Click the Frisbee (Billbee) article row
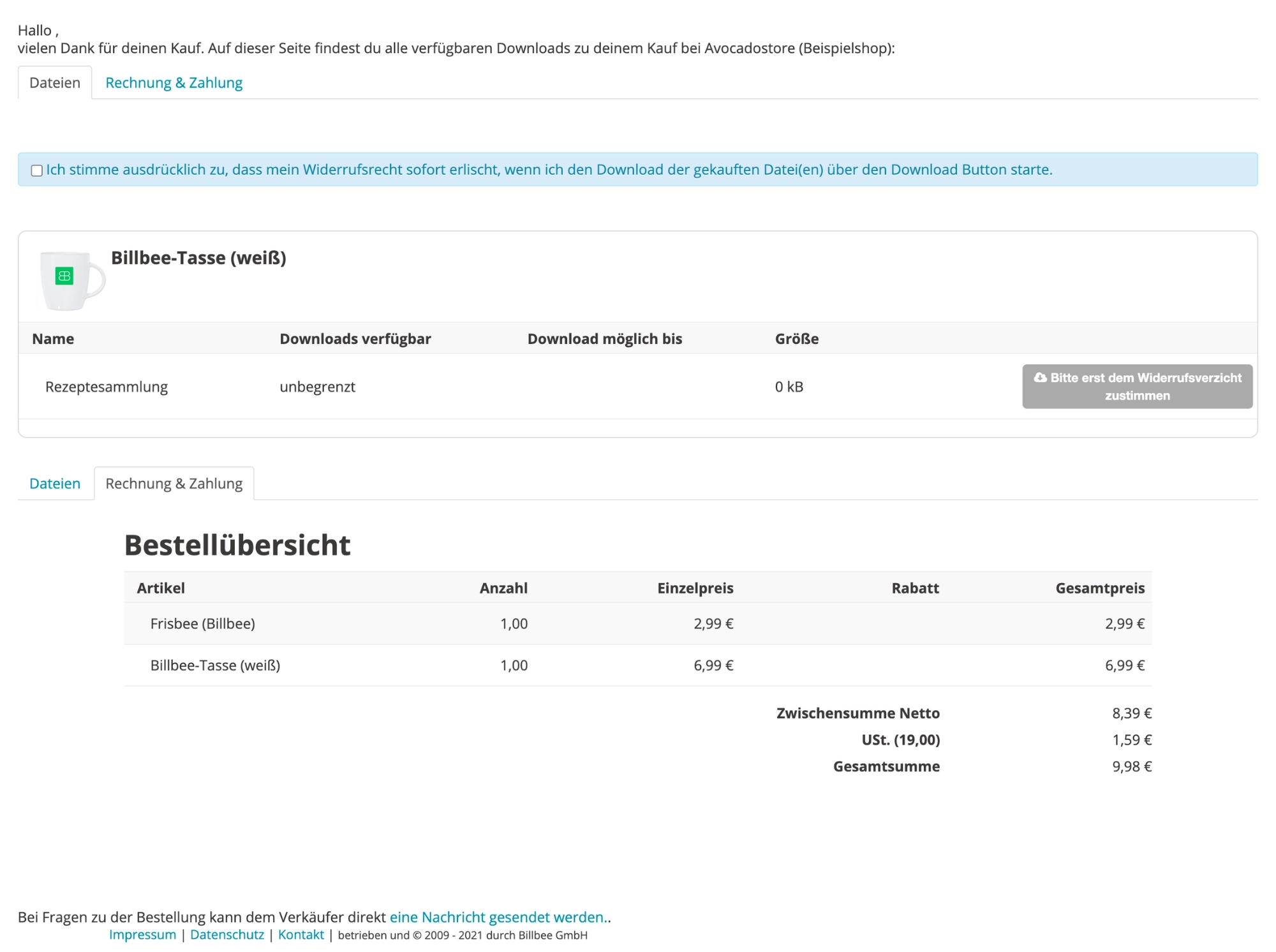 [638, 623]
